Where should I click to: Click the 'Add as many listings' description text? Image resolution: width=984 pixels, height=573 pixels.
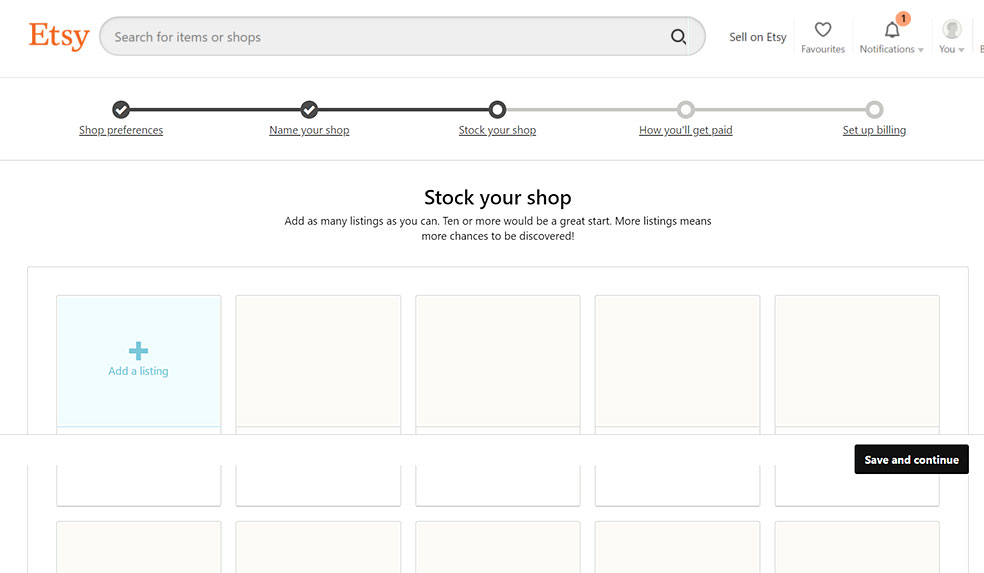498,228
